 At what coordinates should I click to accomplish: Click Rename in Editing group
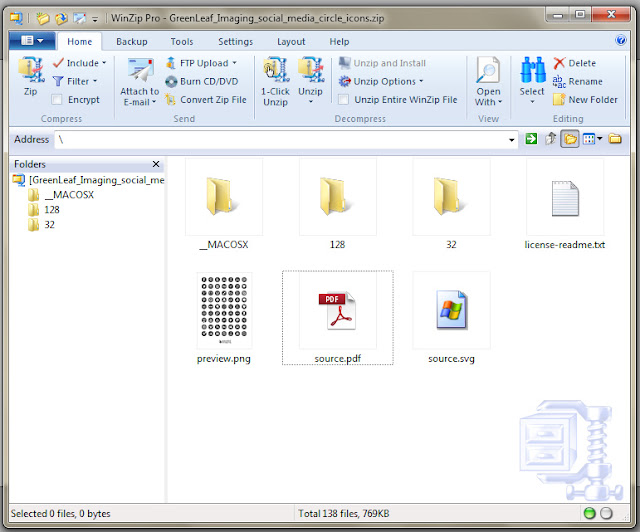[578, 81]
